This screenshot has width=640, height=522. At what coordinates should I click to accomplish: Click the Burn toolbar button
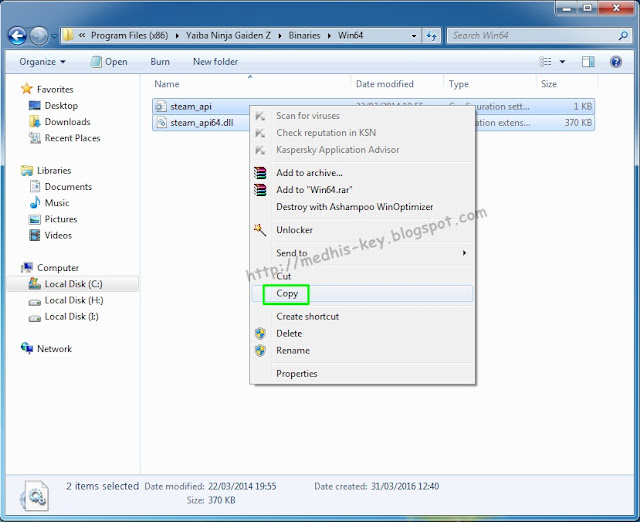click(x=160, y=62)
